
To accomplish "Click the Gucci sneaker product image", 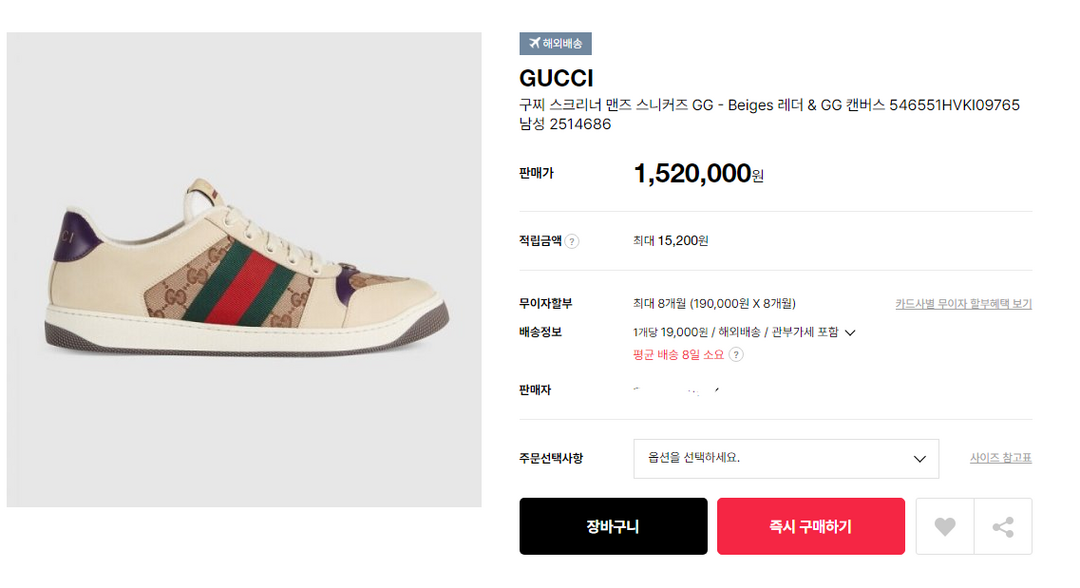I will (x=244, y=269).
